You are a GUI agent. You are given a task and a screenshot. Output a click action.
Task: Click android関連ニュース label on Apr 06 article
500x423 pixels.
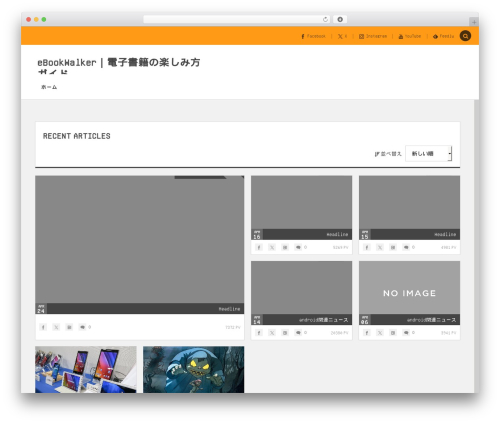pos(431,320)
